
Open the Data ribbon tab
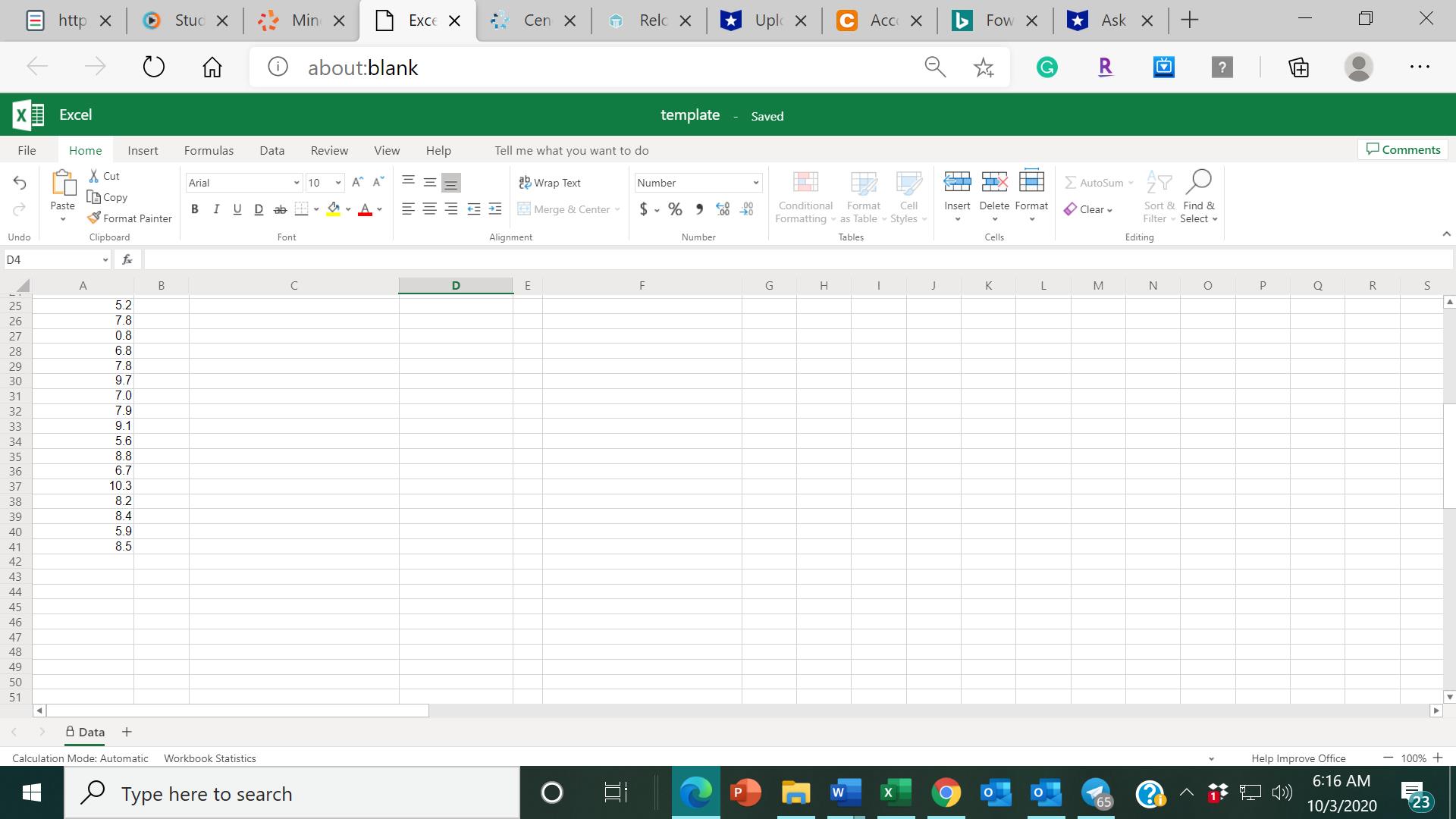pos(271,150)
